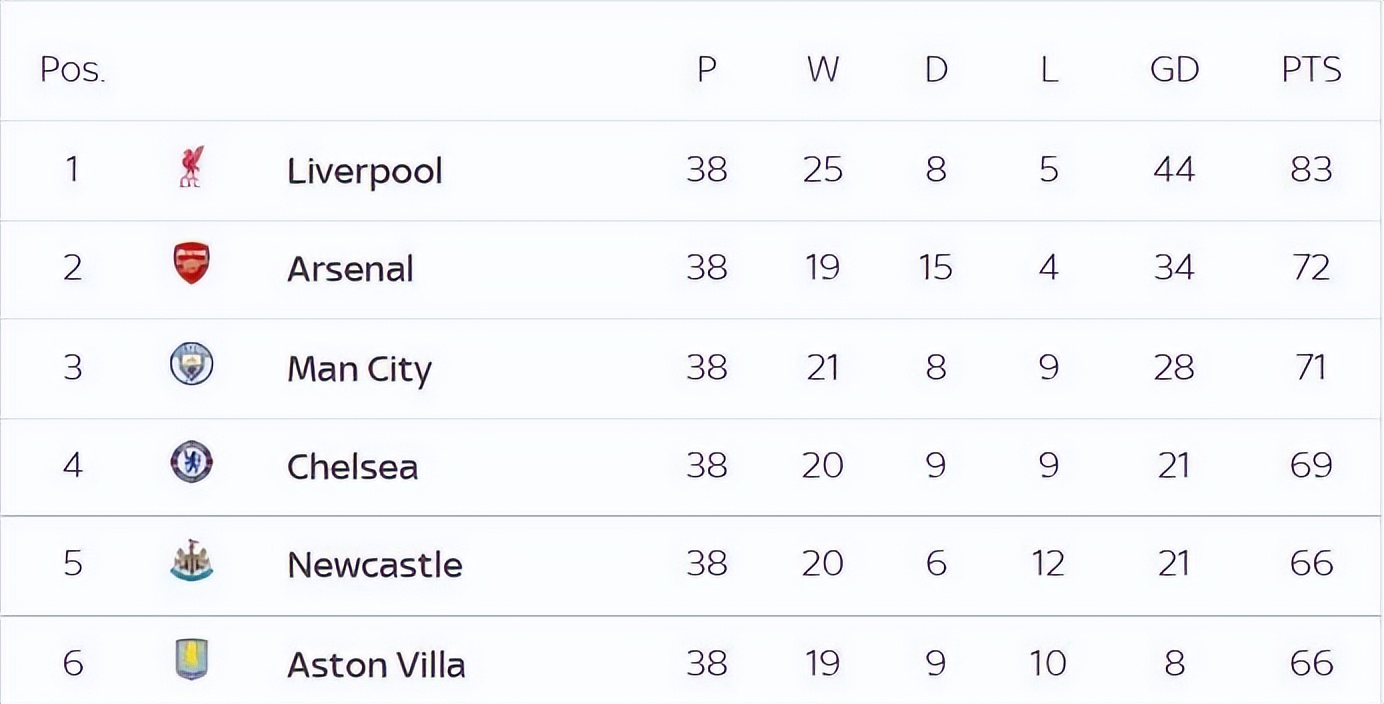
Task: Select the W column header
Action: [822, 70]
